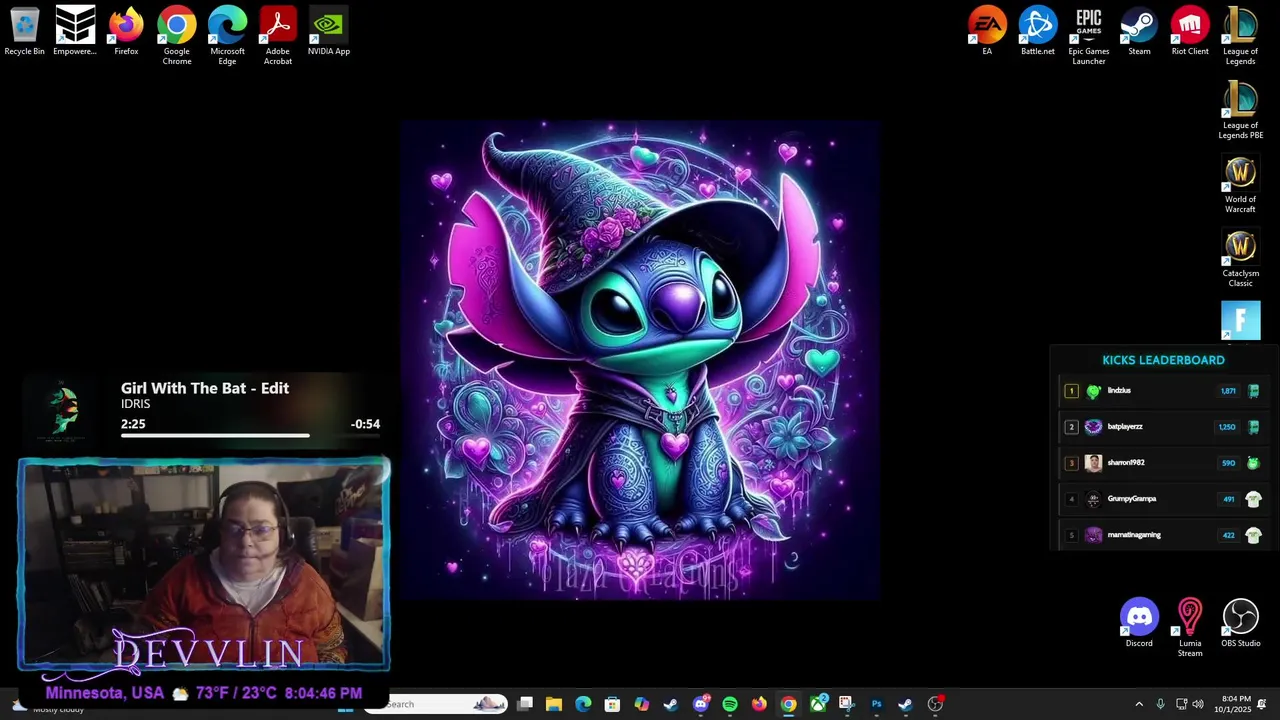1280x720 pixels.
Task: Click the 1,250 kicks score
Action: point(1227,427)
